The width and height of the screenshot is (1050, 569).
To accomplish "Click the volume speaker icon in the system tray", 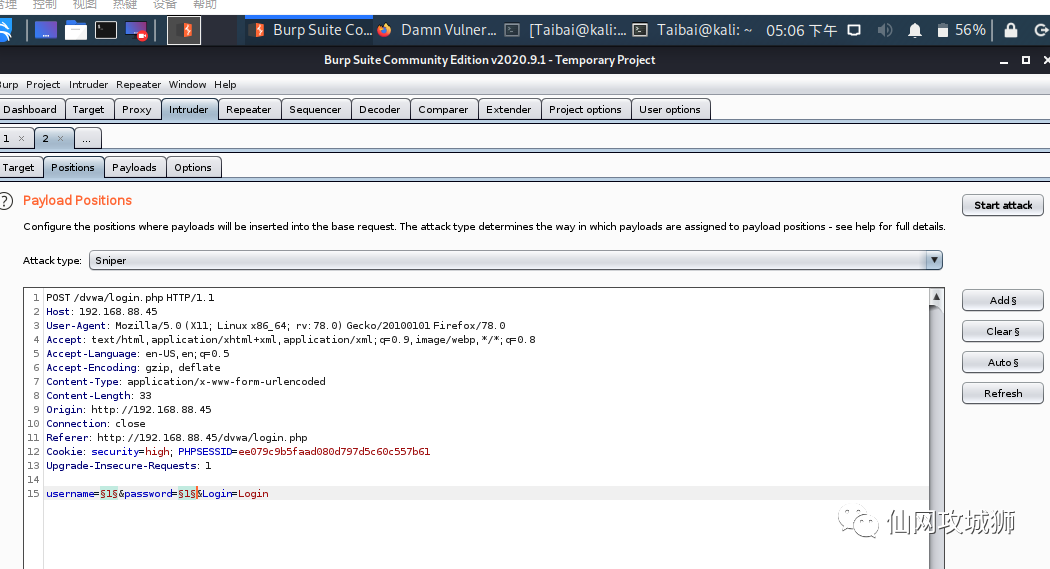I will [885, 30].
